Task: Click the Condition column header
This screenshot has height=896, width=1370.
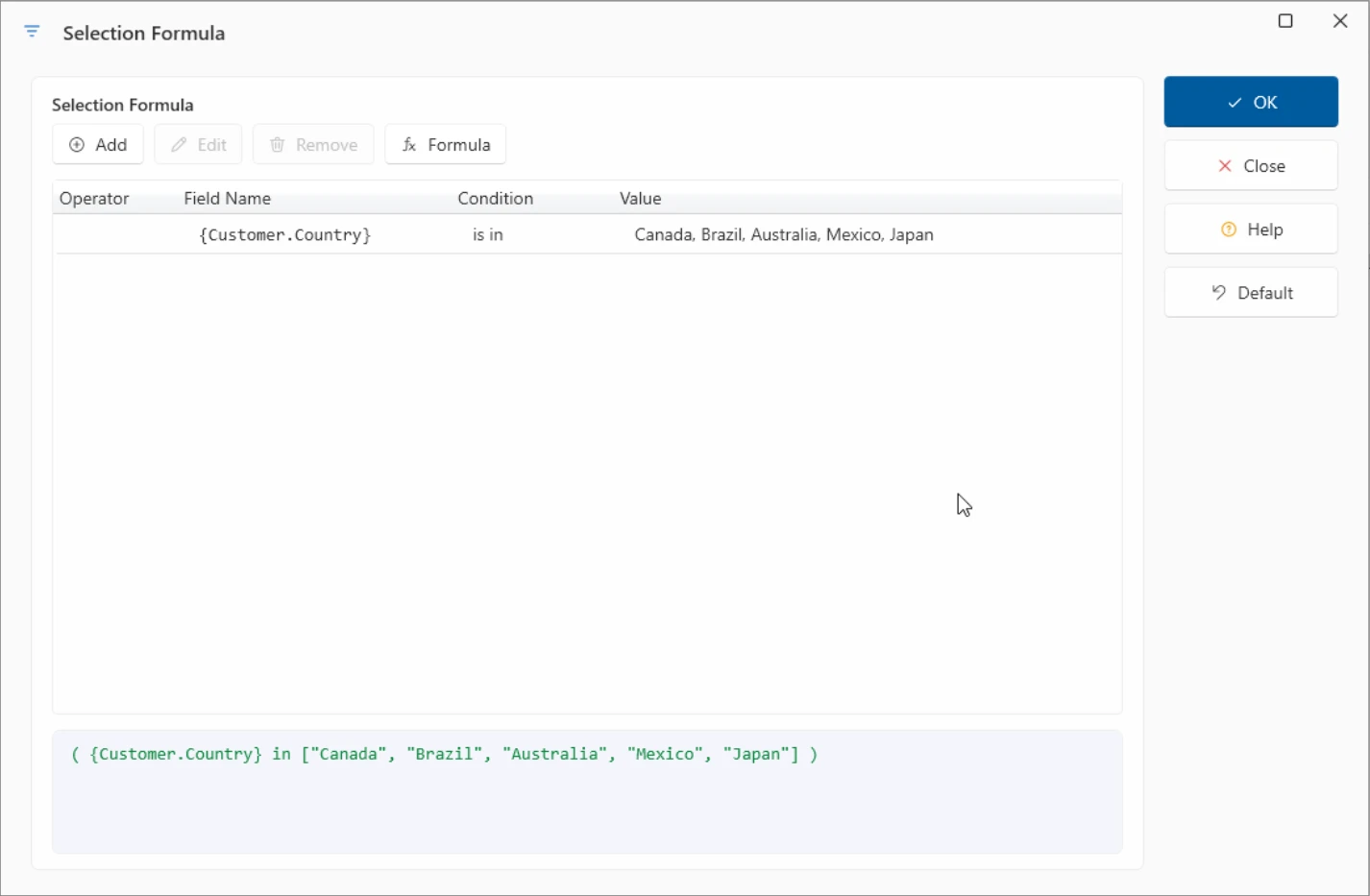Action: point(496,198)
